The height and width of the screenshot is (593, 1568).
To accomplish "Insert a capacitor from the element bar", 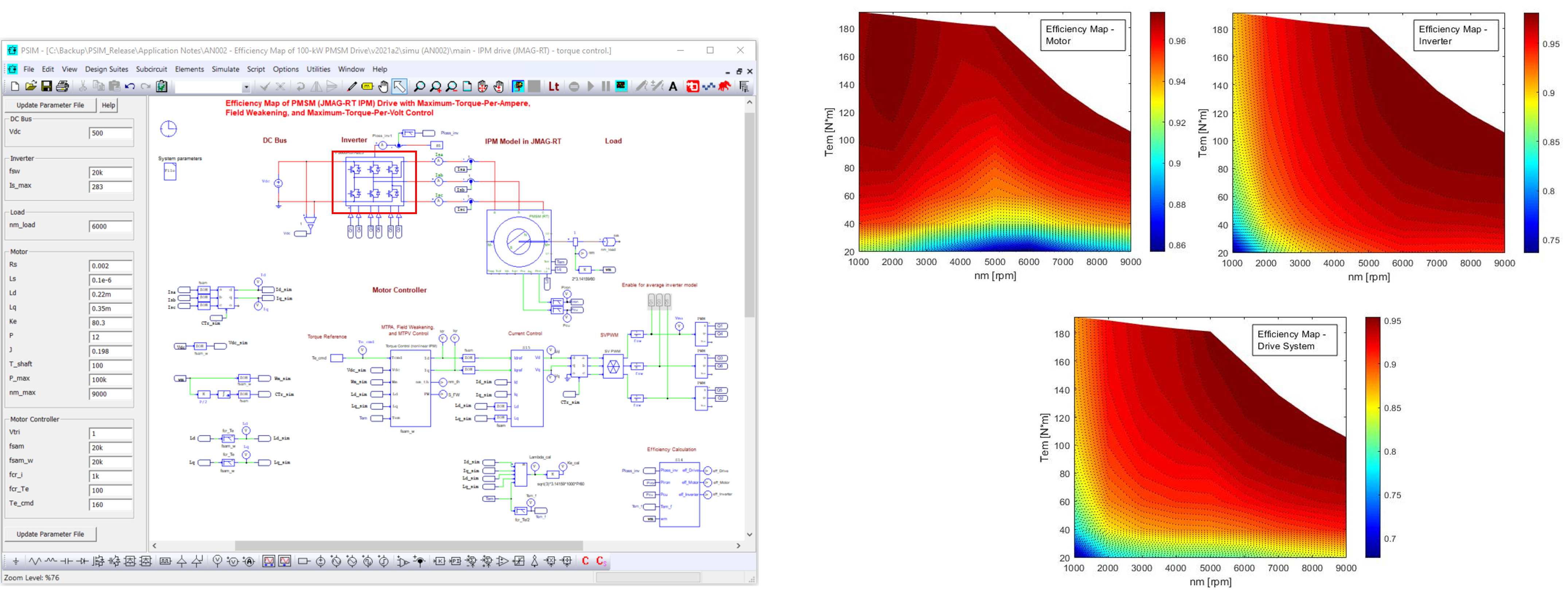I will [67, 561].
